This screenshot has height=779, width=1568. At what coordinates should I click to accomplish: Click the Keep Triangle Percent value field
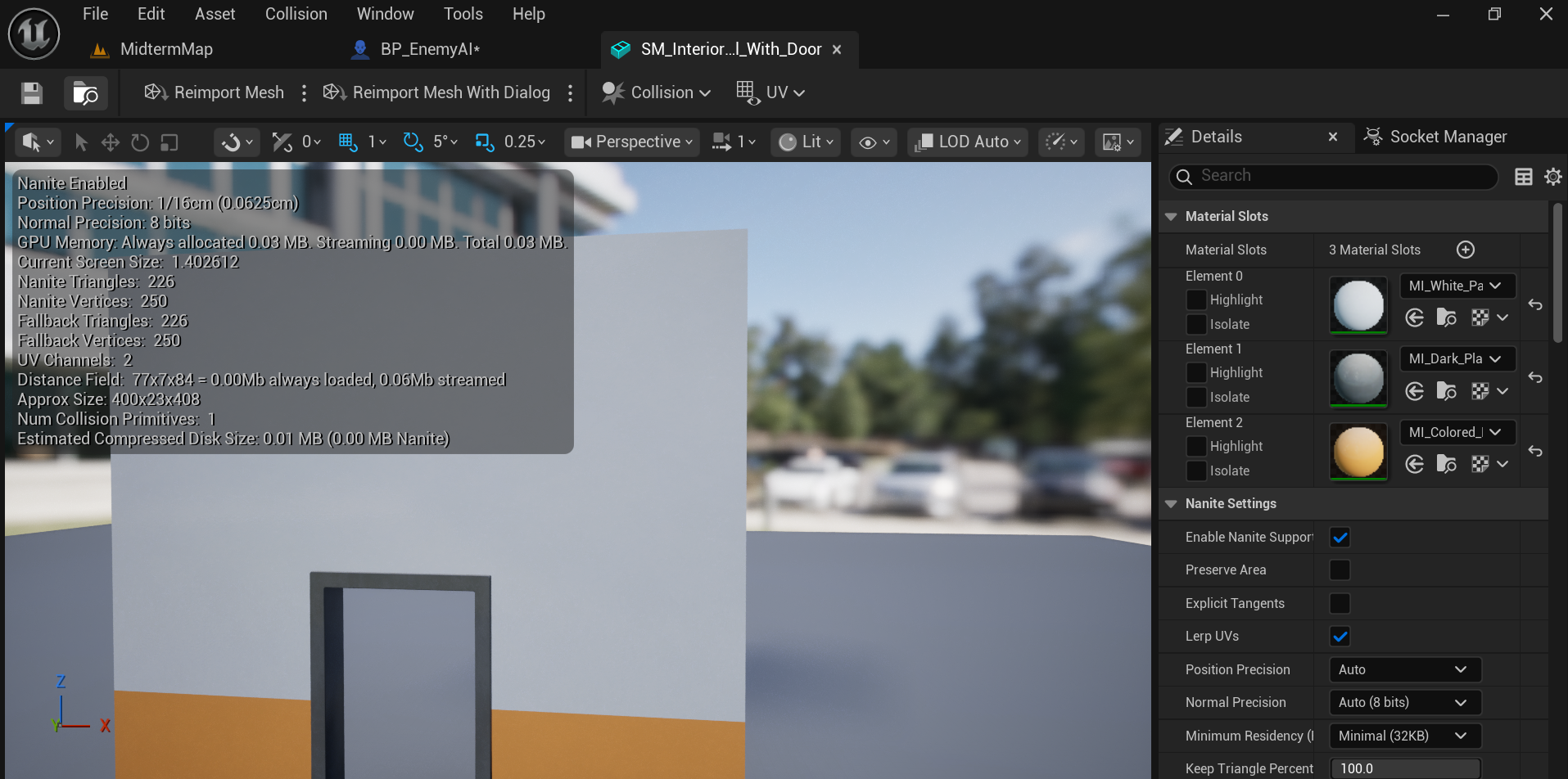(x=1405, y=769)
